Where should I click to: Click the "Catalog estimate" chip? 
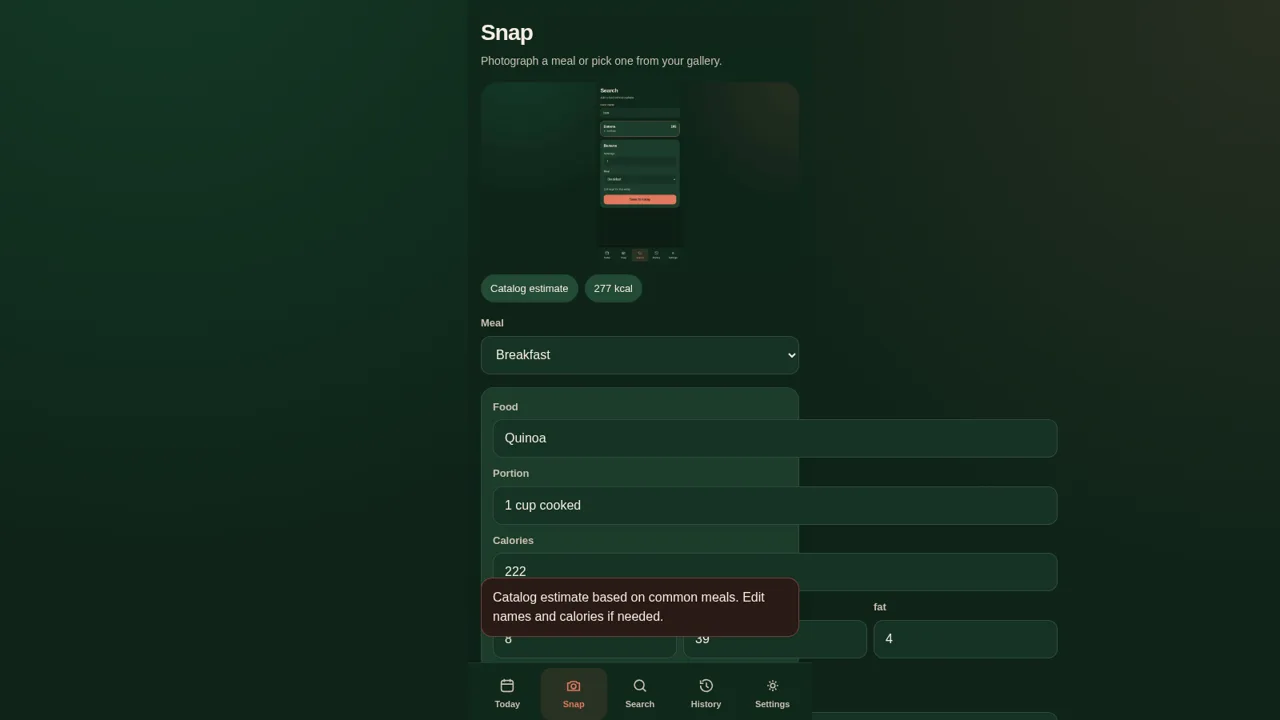(x=529, y=288)
